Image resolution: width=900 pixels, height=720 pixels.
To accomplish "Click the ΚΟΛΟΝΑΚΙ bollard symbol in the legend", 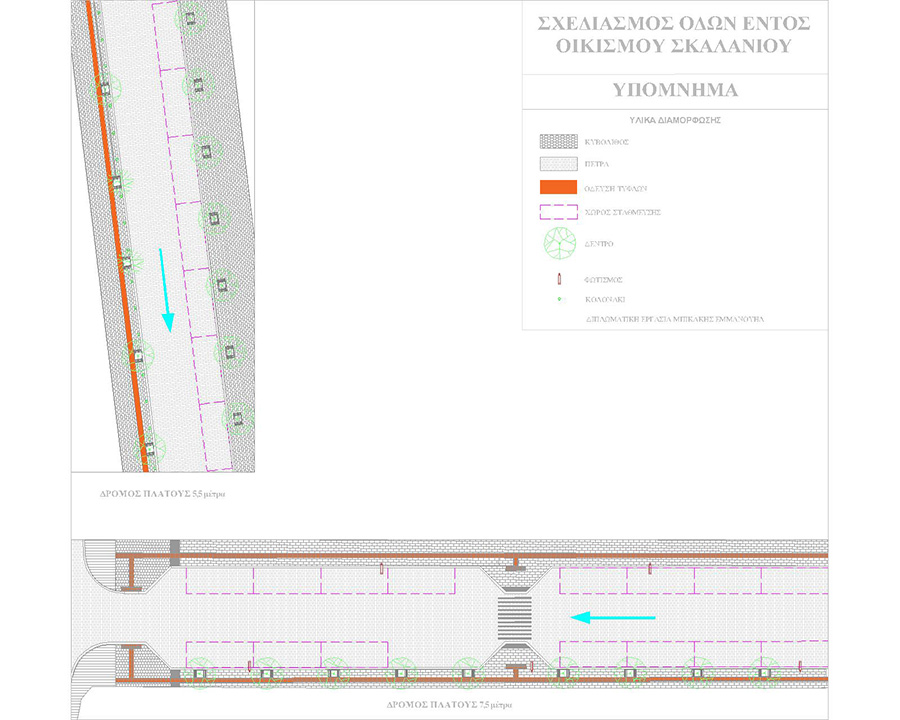I will click(561, 299).
